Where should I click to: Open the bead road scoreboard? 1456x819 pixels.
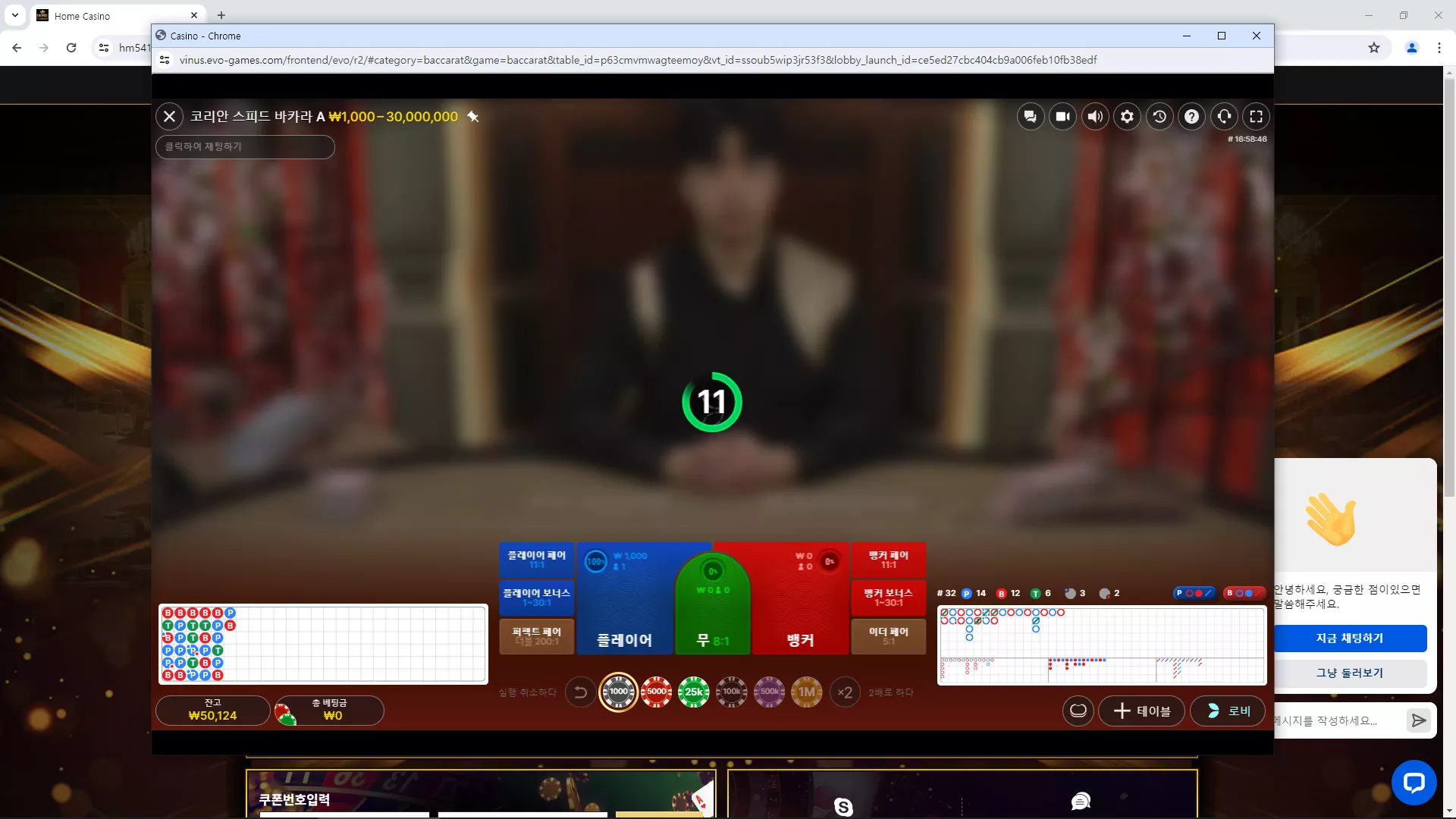(x=323, y=645)
